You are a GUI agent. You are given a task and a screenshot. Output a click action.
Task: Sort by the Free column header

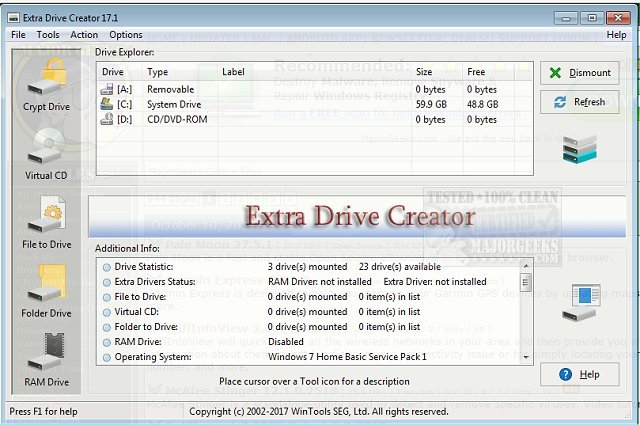476,72
